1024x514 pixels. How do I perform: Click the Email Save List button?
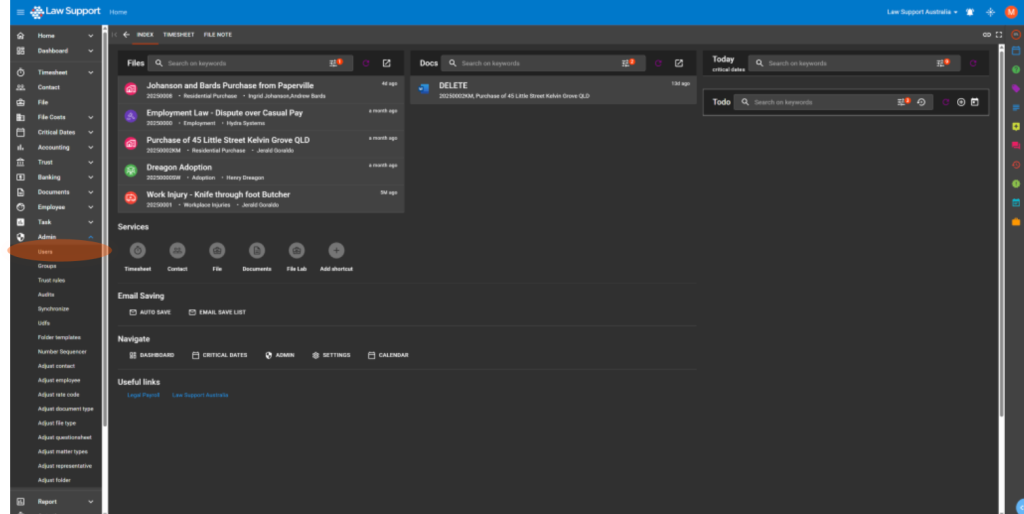pyautogui.click(x=217, y=312)
